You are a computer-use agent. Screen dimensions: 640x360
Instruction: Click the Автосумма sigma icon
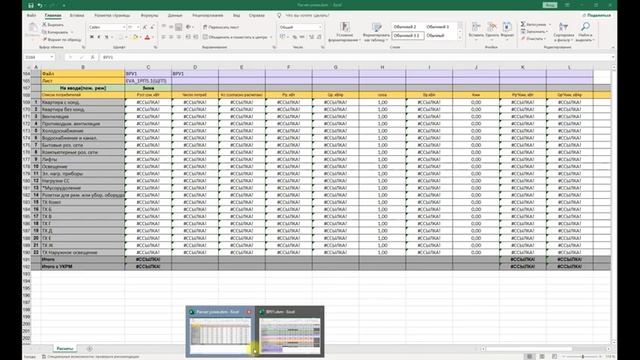click(x=523, y=24)
